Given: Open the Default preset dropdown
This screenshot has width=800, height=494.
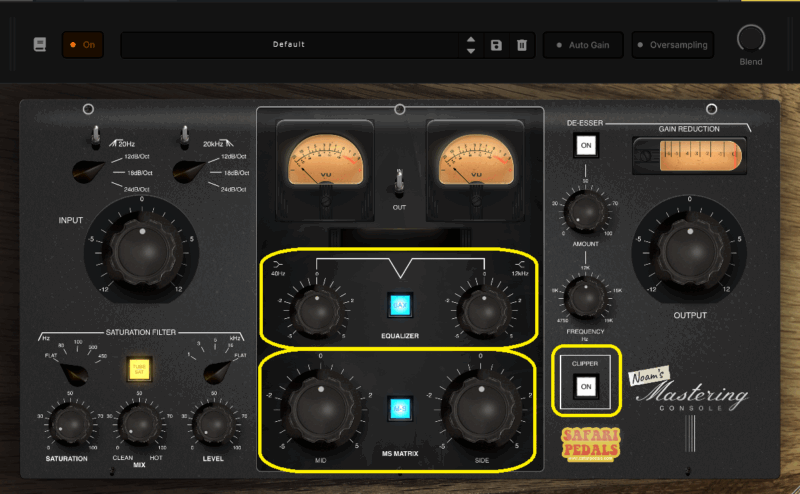Looking at the screenshot, I should (288, 45).
